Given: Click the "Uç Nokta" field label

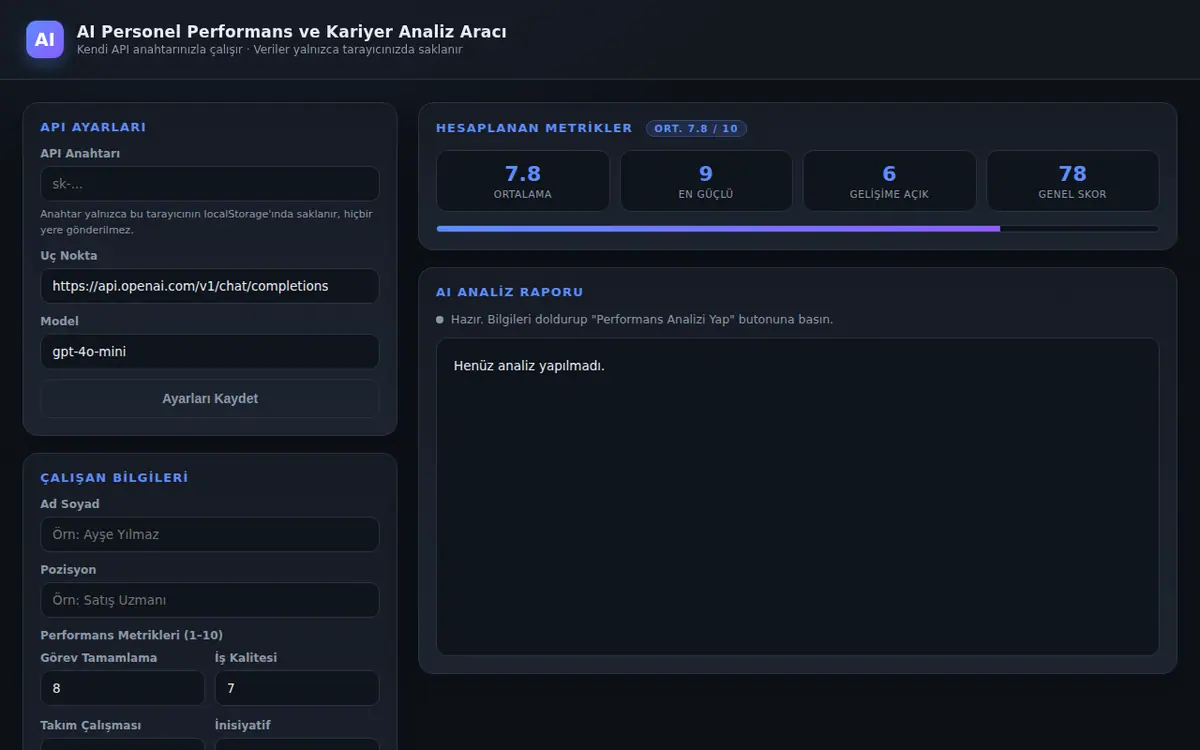Looking at the screenshot, I should point(69,255).
